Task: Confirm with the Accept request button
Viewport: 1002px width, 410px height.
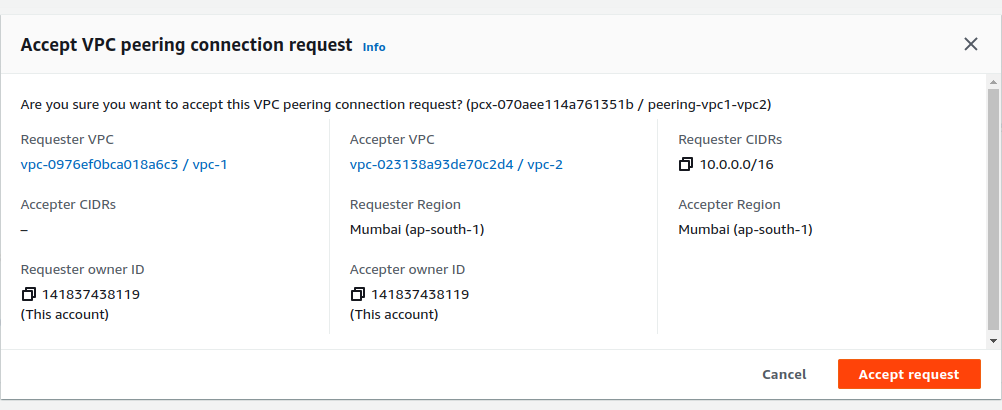Action: [909, 374]
